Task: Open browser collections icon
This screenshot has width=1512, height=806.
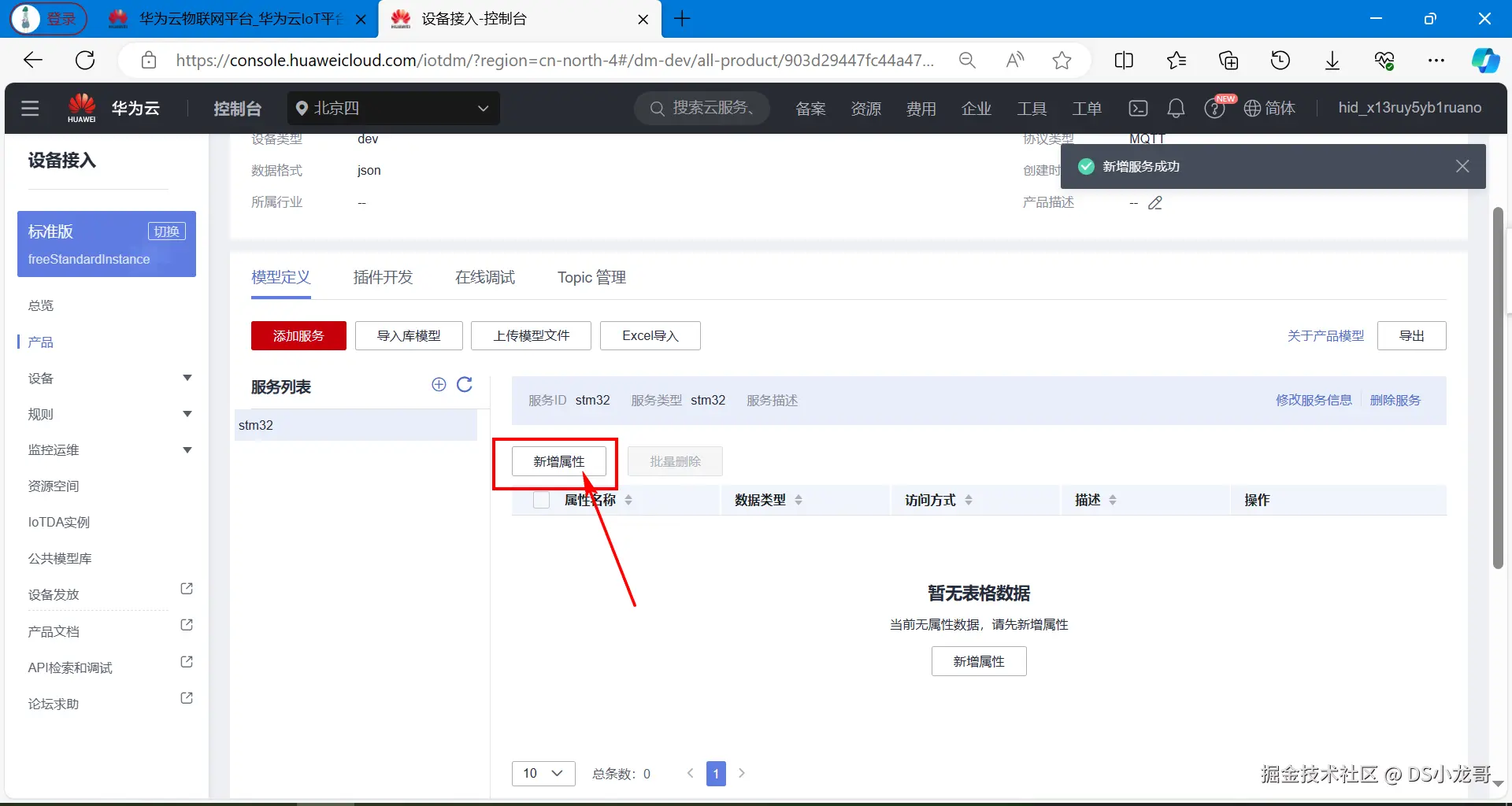Action: pyautogui.click(x=1228, y=60)
